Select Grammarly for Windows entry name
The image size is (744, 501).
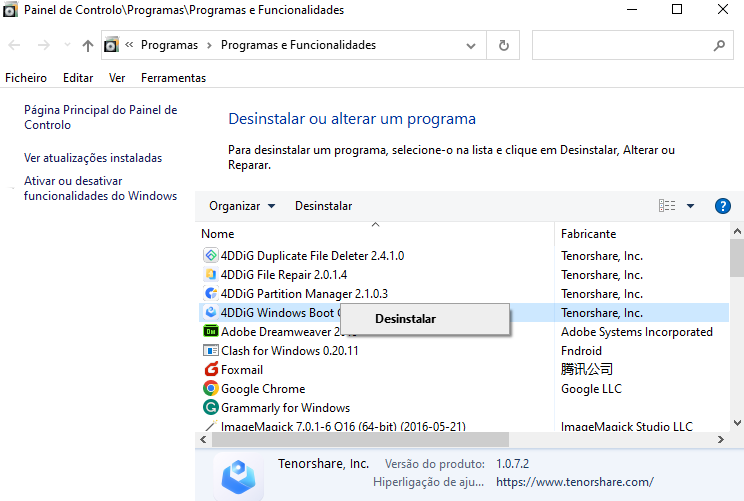pos(285,408)
